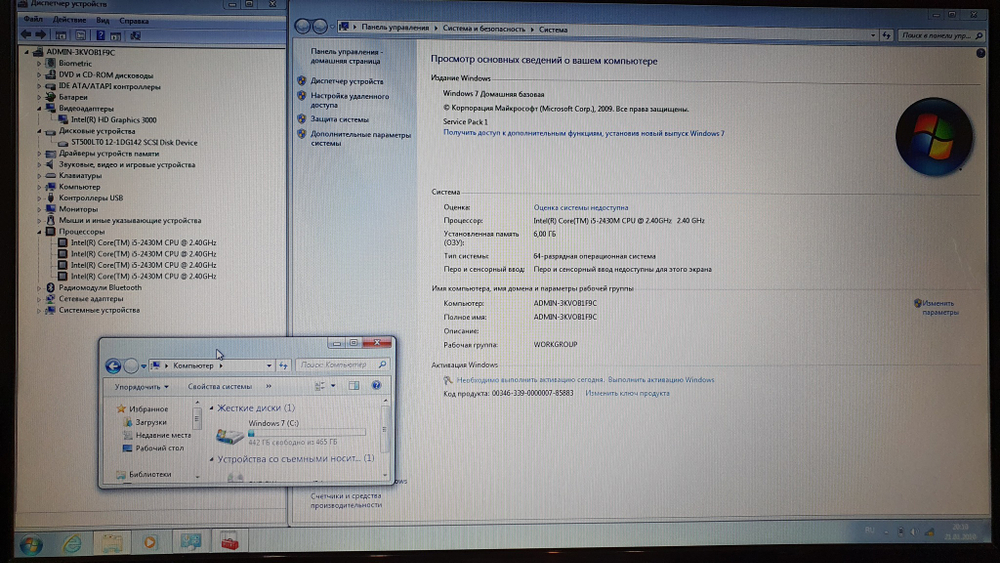Open the Вид menu in Device Manager

pos(103,20)
